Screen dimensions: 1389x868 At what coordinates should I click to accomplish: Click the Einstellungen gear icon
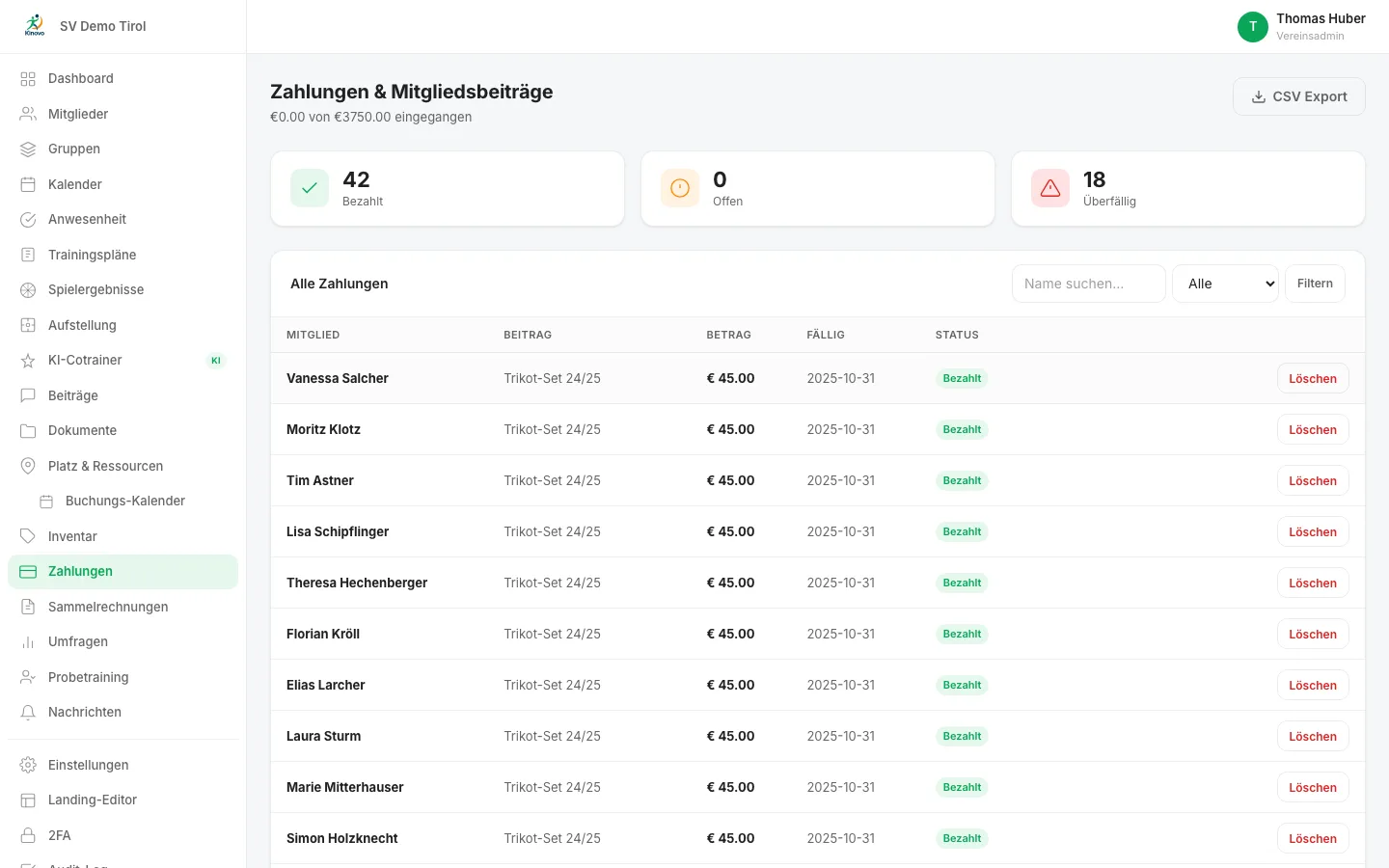tap(28, 765)
